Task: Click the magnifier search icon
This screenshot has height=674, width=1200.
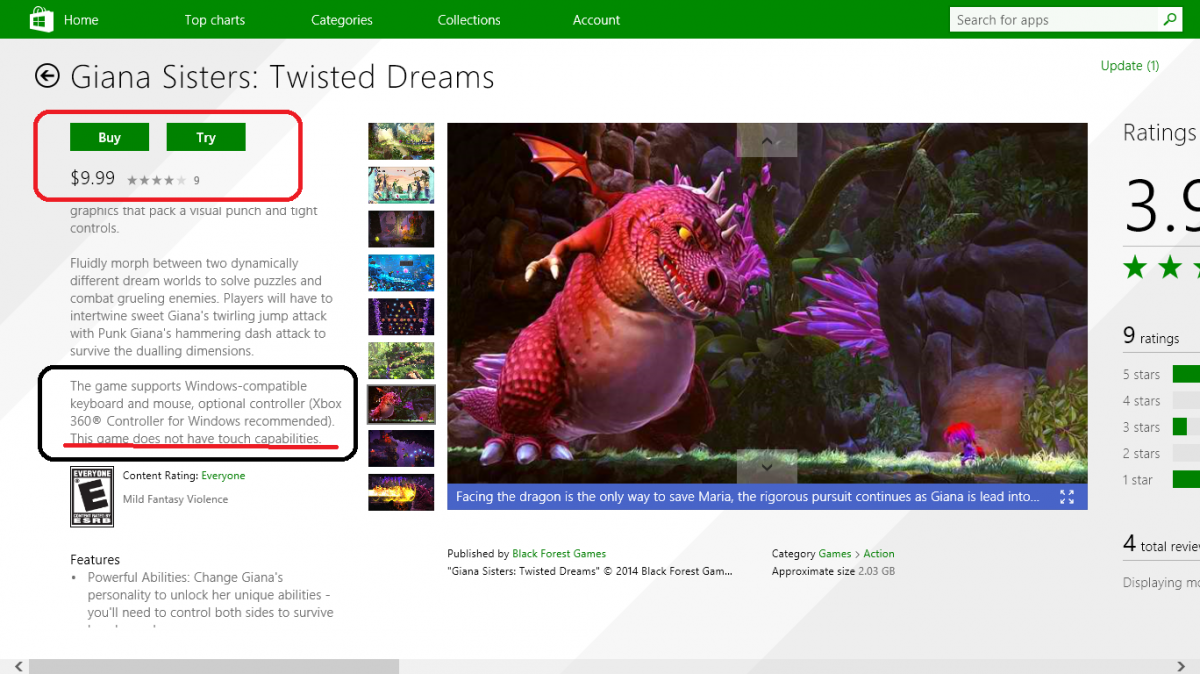Action: coord(1169,19)
